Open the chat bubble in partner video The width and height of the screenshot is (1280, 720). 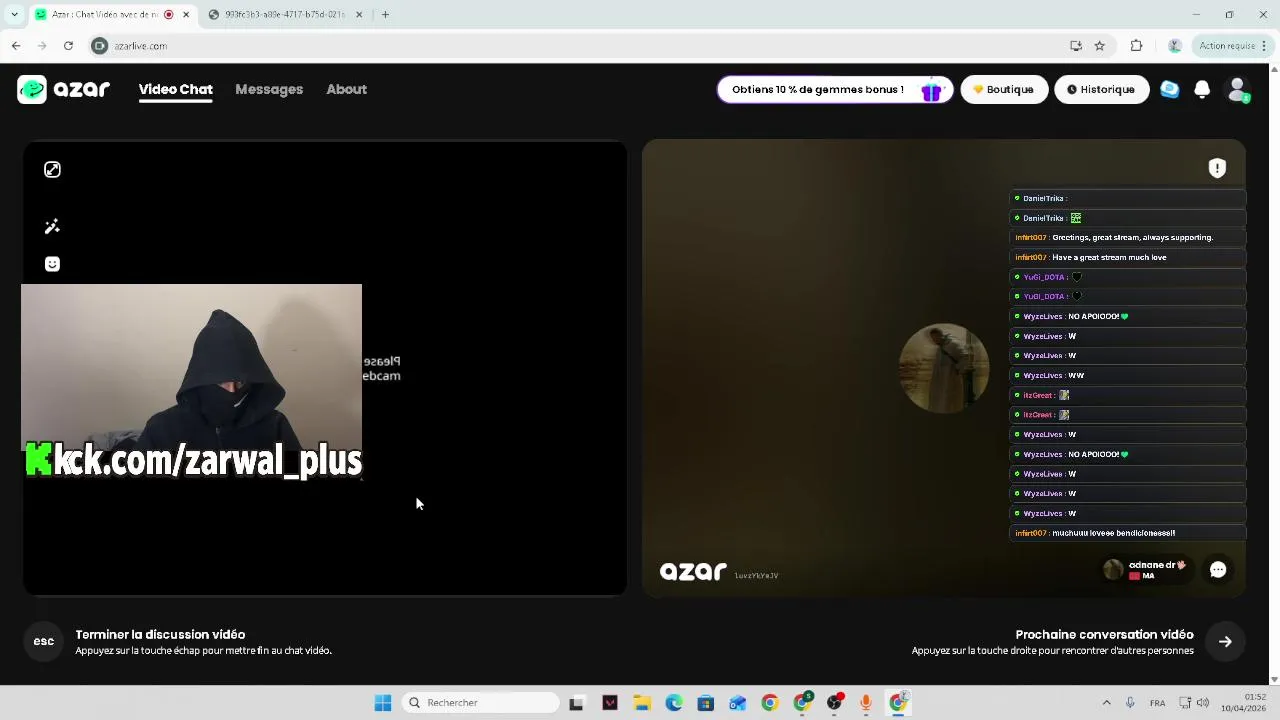1218,569
